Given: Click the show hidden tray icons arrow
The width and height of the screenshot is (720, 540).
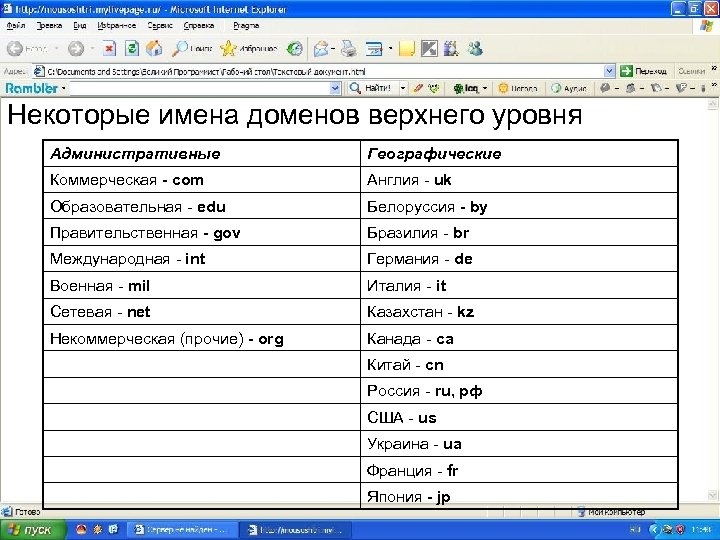Looking at the screenshot, I should 653,530.
